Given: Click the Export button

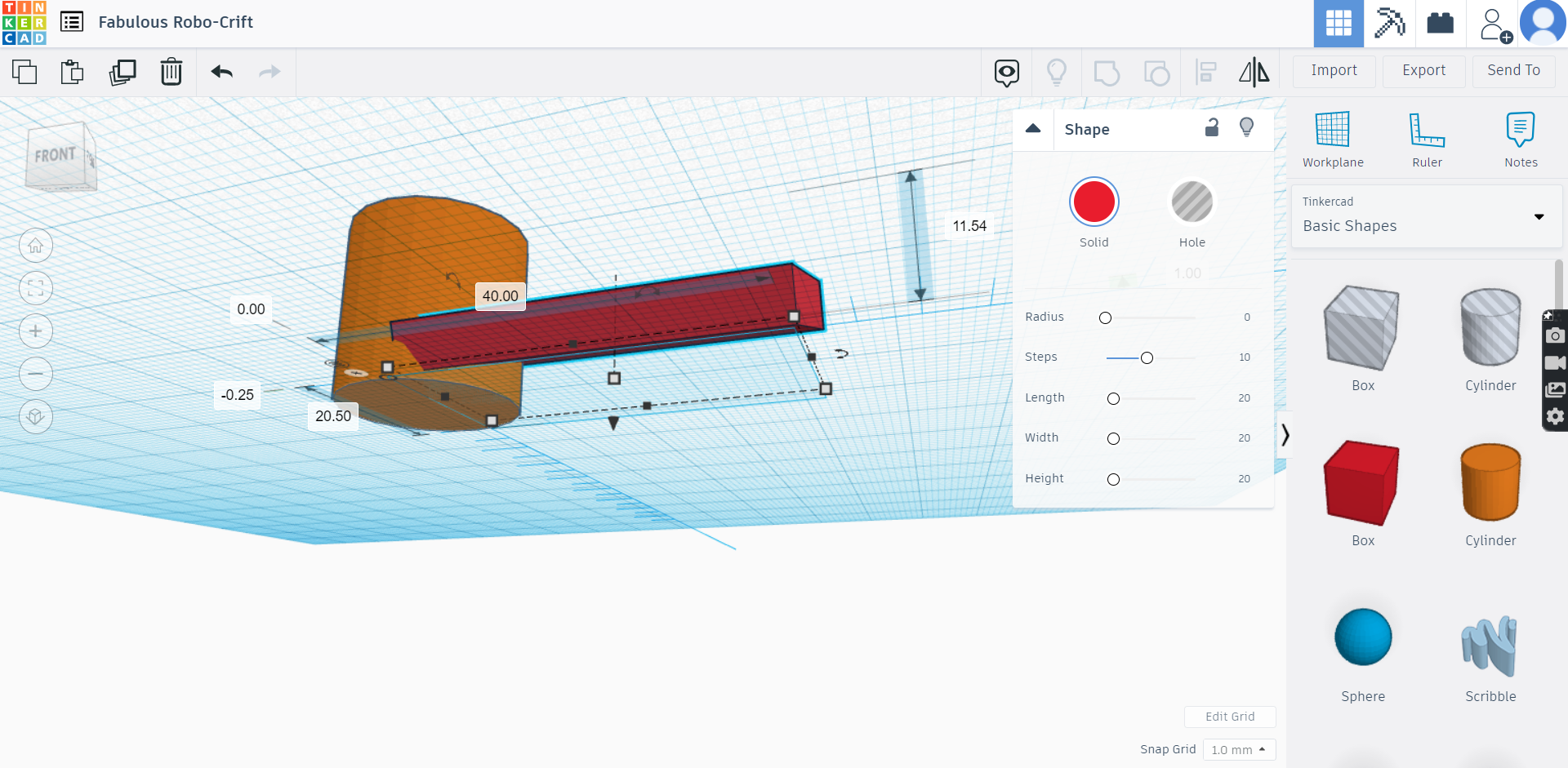Looking at the screenshot, I should [1423, 71].
